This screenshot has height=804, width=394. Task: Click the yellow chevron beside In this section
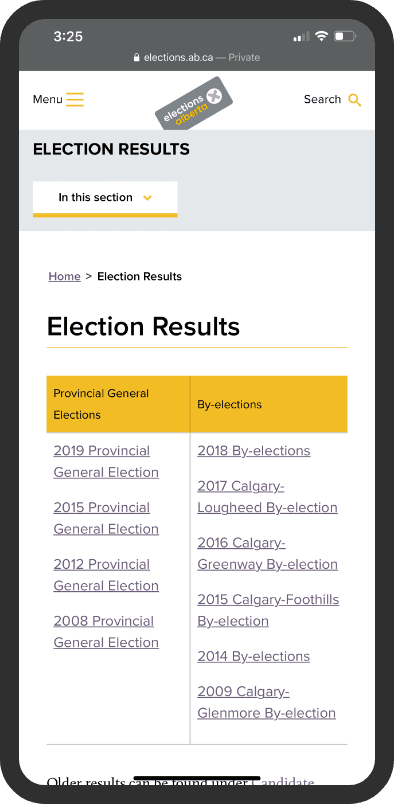[x=147, y=198]
